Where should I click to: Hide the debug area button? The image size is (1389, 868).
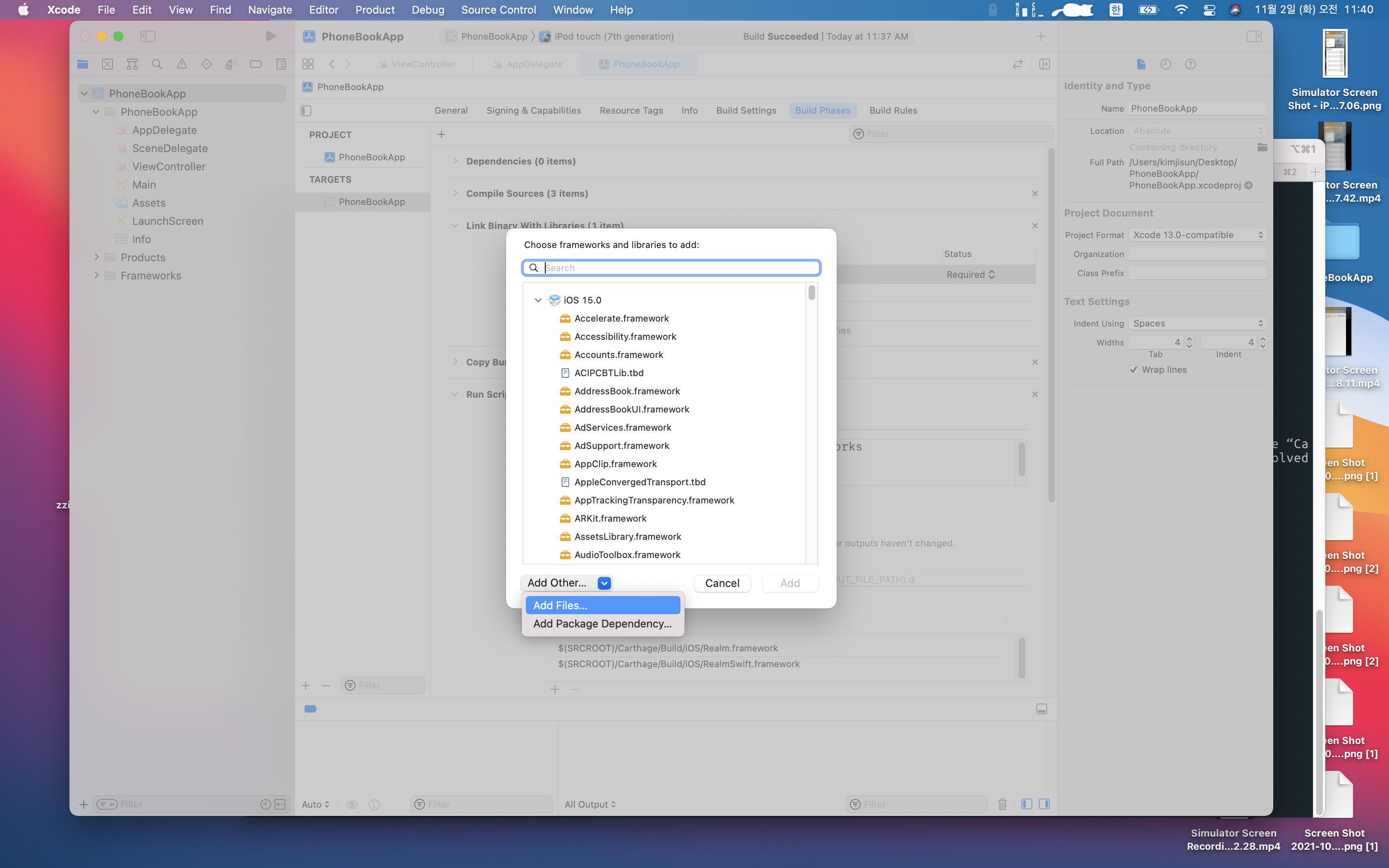pyautogui.click(x=1042, y=709)
